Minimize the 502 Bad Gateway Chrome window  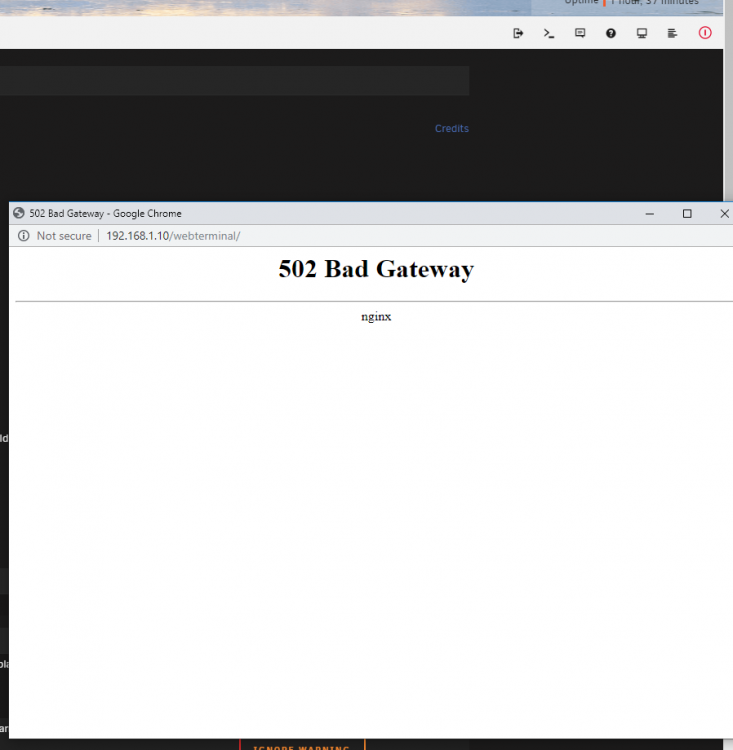649,214
